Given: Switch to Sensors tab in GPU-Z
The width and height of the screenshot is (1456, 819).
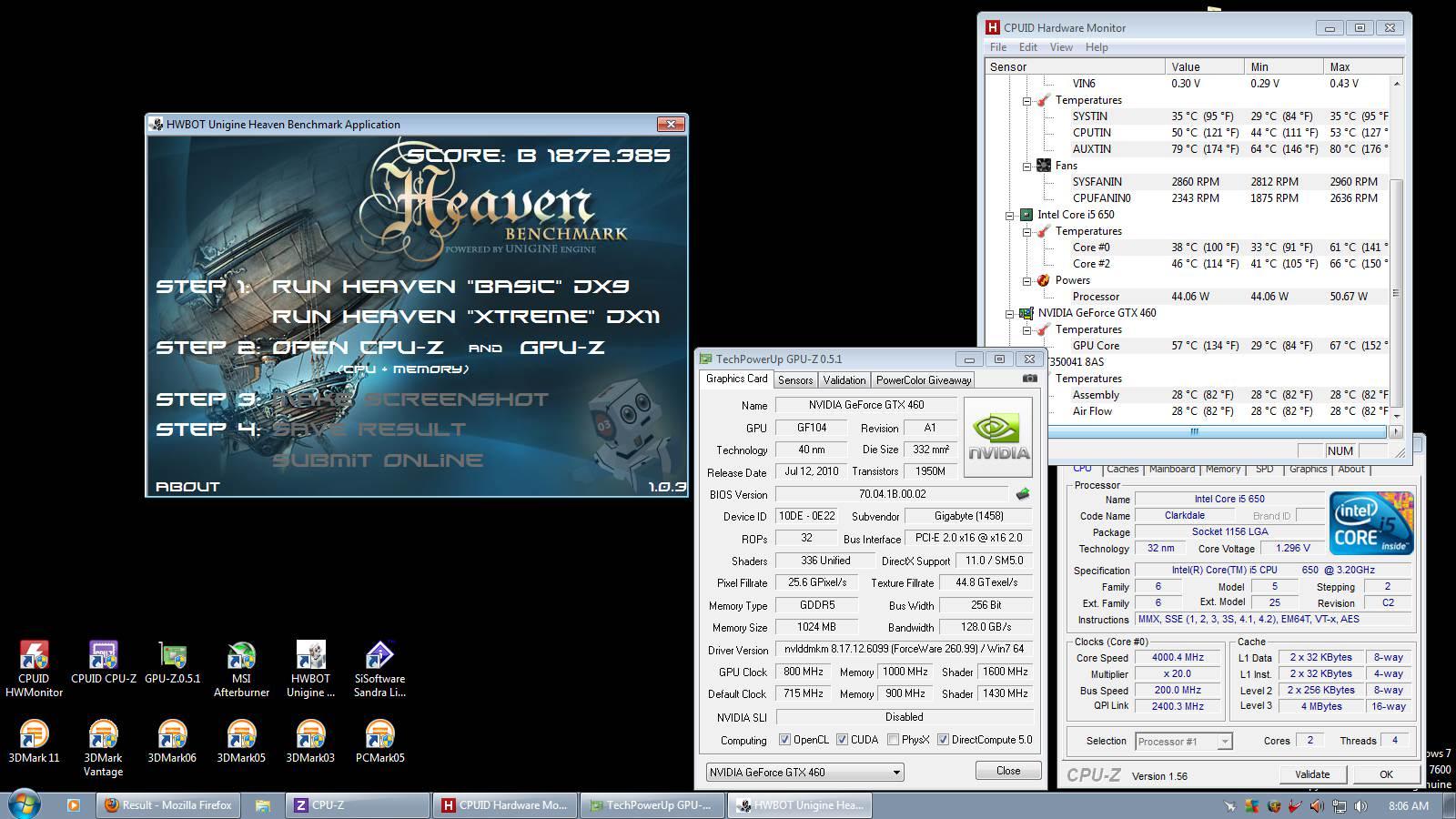Looking at the screenshot, I should 795,380.
